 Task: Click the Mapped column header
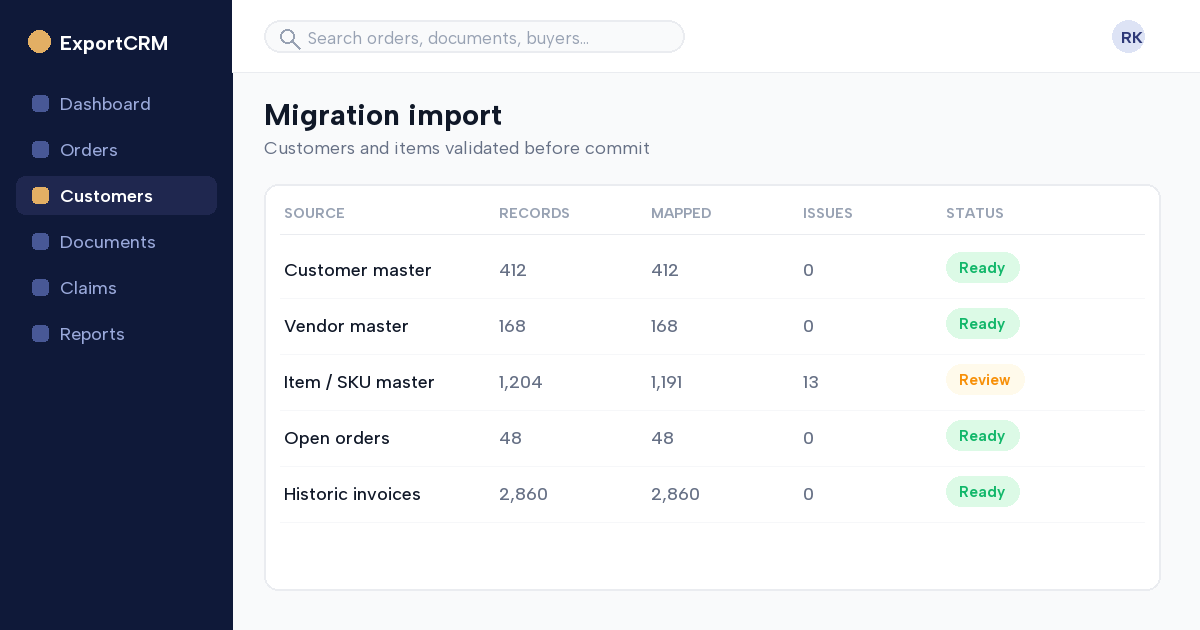point(681,213)
